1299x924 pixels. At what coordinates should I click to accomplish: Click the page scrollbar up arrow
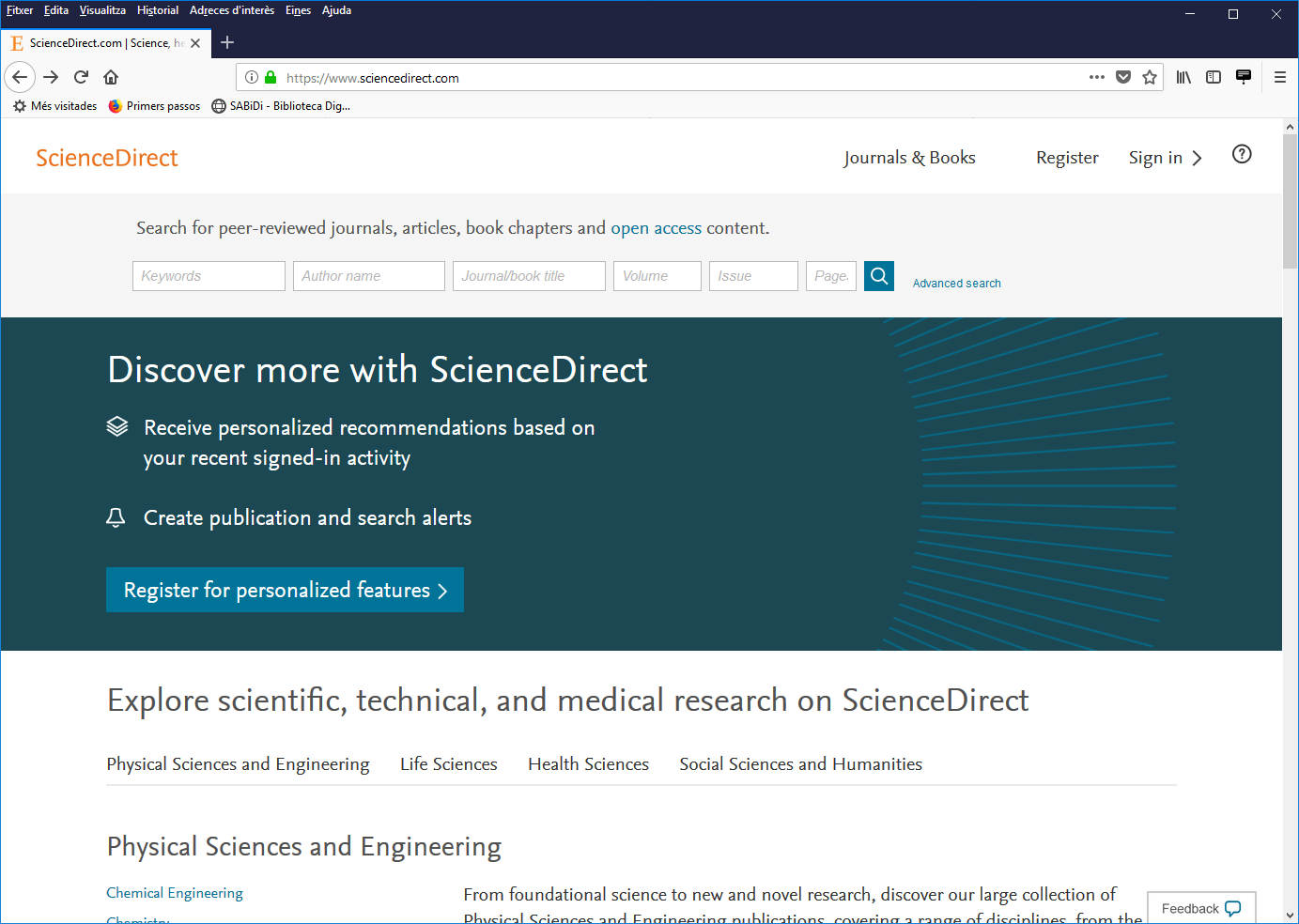click(x=1290, y=126)
